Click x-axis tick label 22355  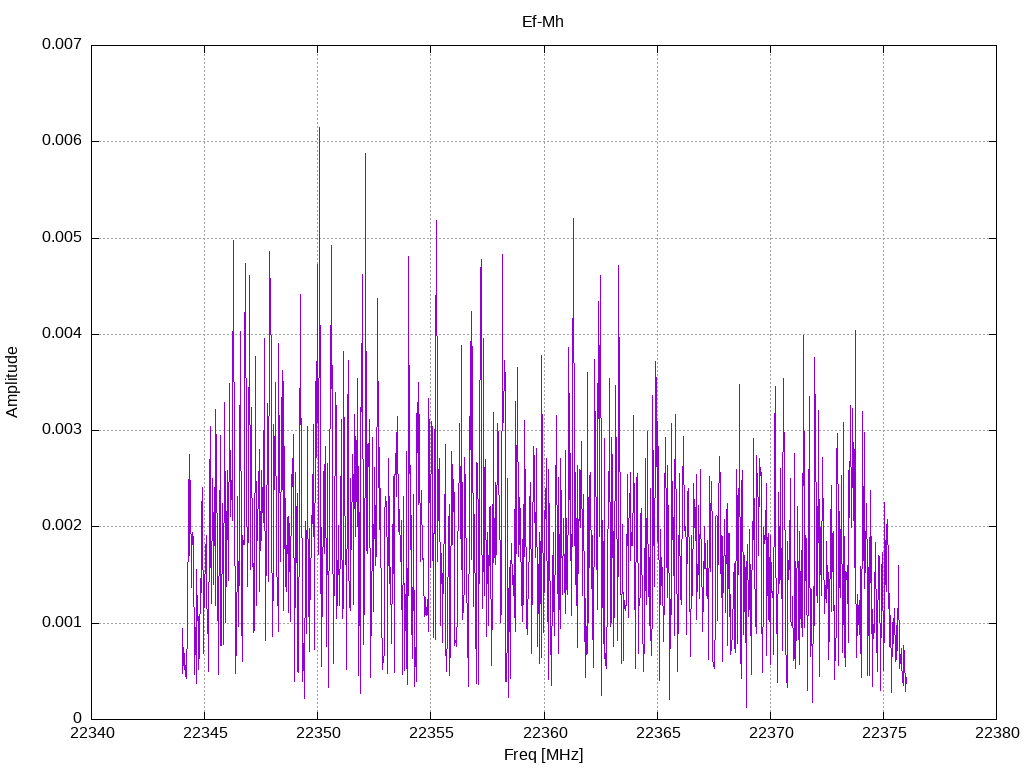[431, 733]
